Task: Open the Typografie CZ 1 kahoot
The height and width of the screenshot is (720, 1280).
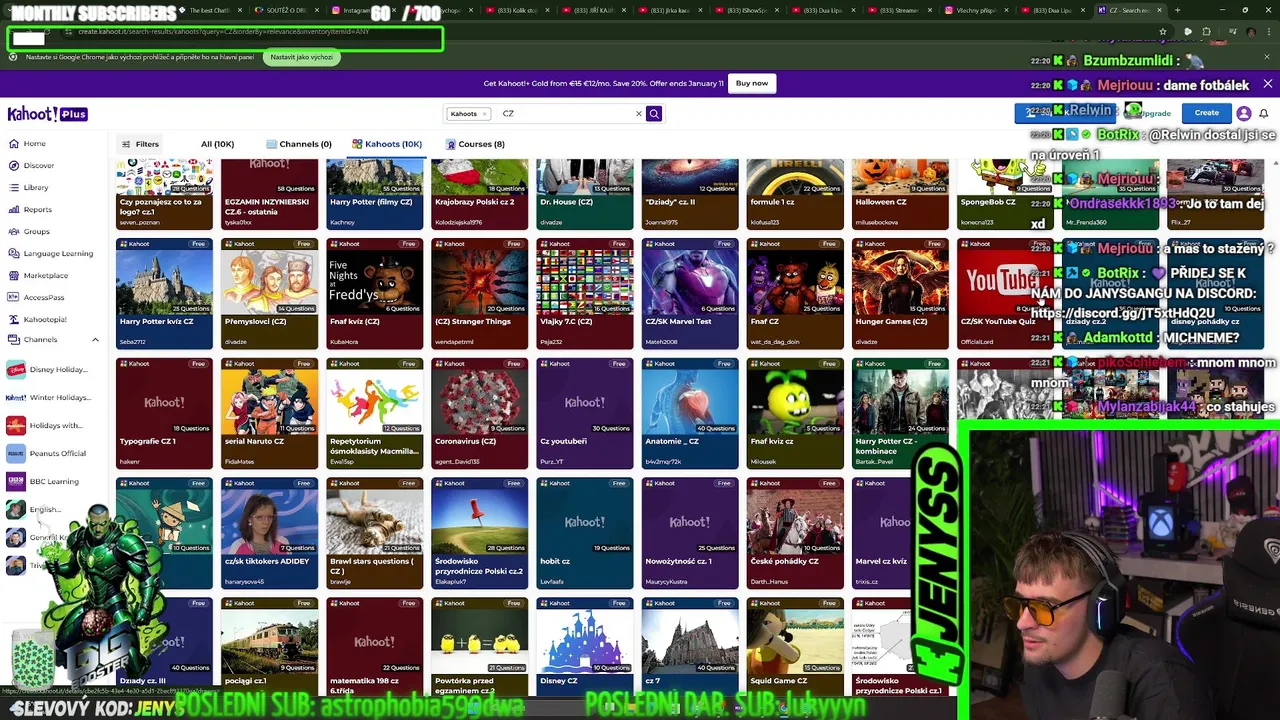Action: point(164,414)
